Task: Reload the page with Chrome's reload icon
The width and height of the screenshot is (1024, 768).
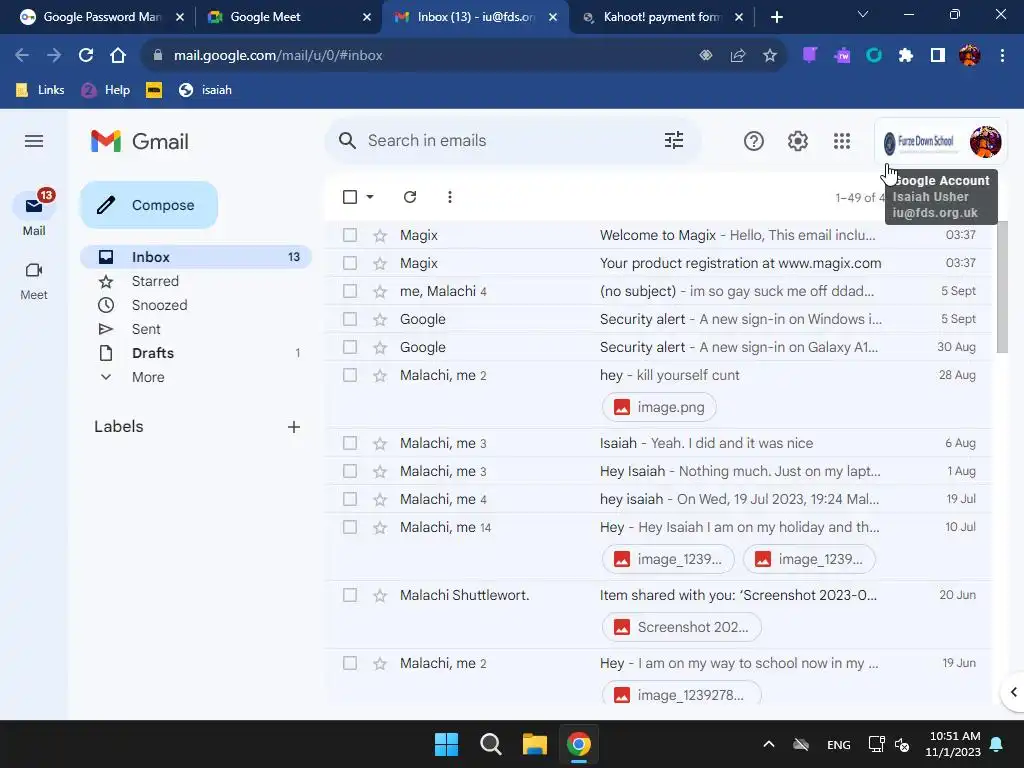Action: (86, 56)
